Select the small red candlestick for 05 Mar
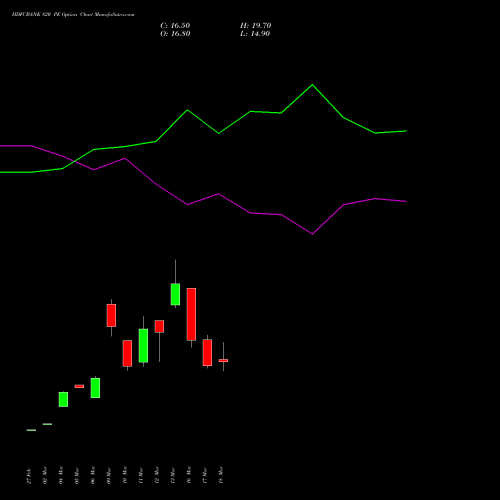This screenshot has height=500, width=500. coord(79,386)
